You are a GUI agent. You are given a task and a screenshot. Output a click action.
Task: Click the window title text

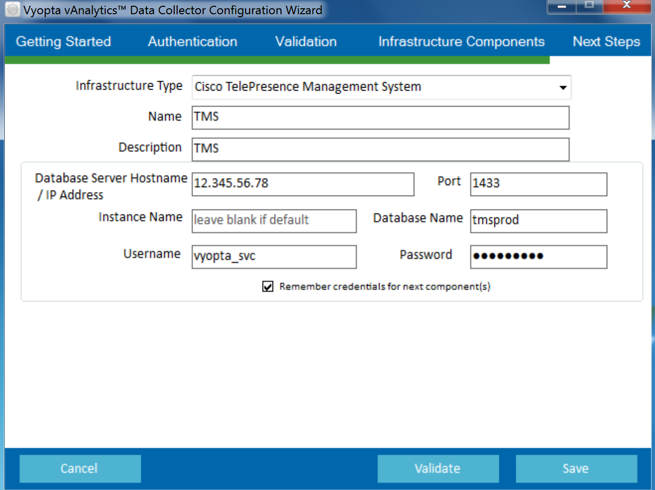coord(173,10)
